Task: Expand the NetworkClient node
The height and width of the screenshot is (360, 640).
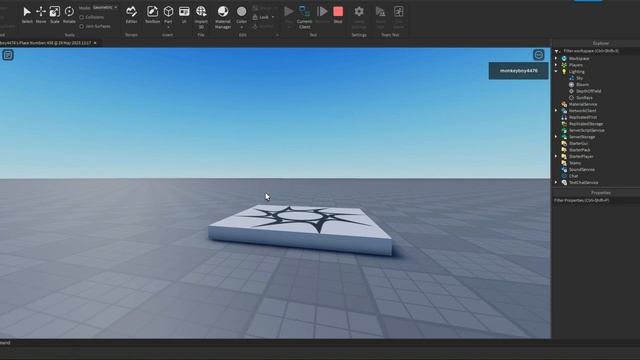Action: 556,111
